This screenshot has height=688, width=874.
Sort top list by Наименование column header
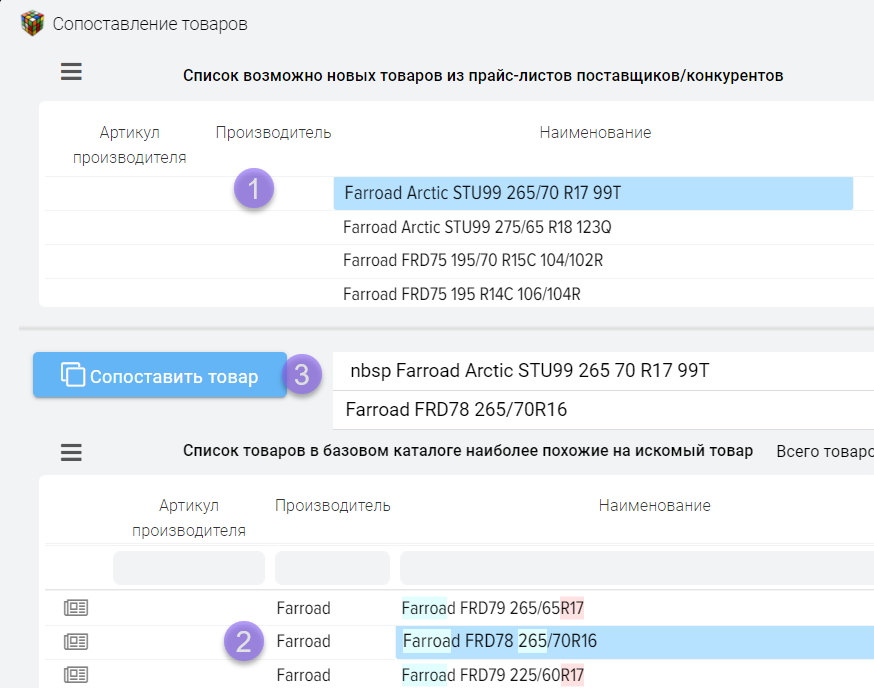coord(595,133)
